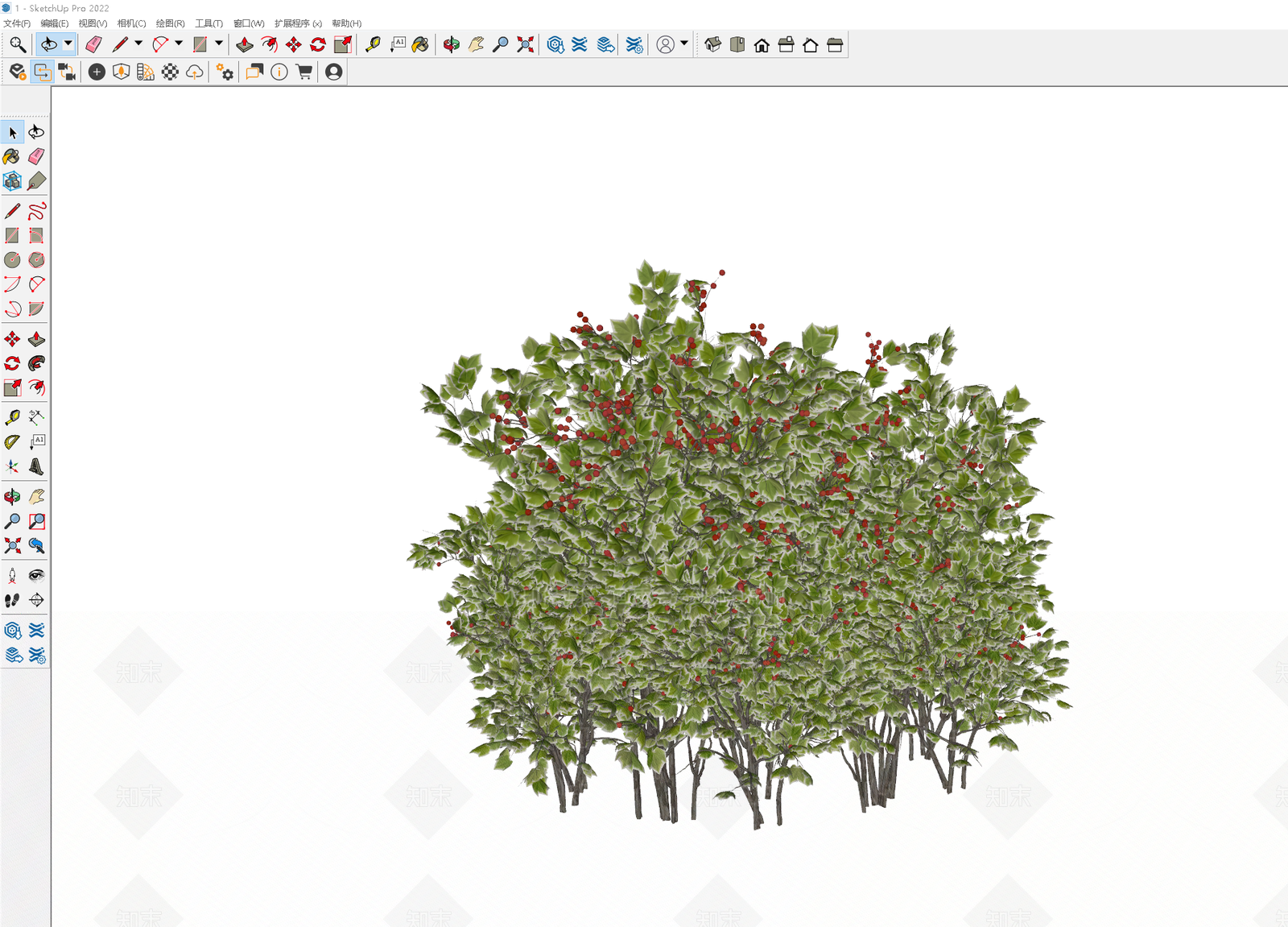Choose the Rotated Rectangle tool
This screenshot has height=927, width=1288.
37,236
